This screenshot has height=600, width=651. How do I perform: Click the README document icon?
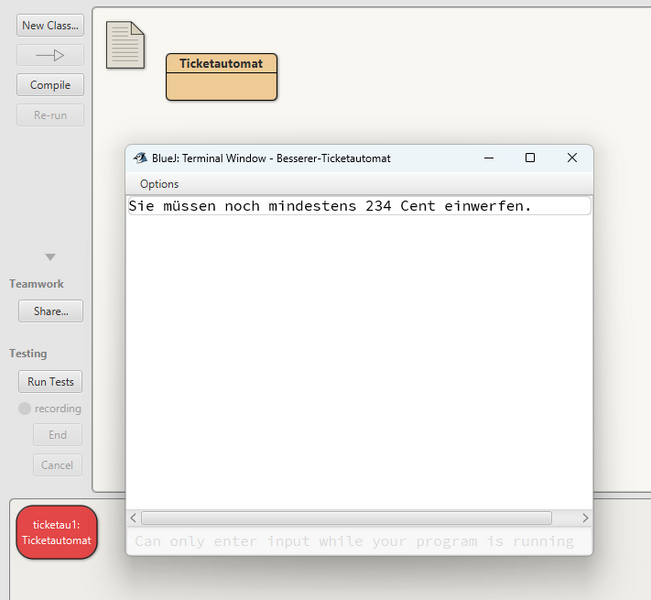click(x=125, y=45)
